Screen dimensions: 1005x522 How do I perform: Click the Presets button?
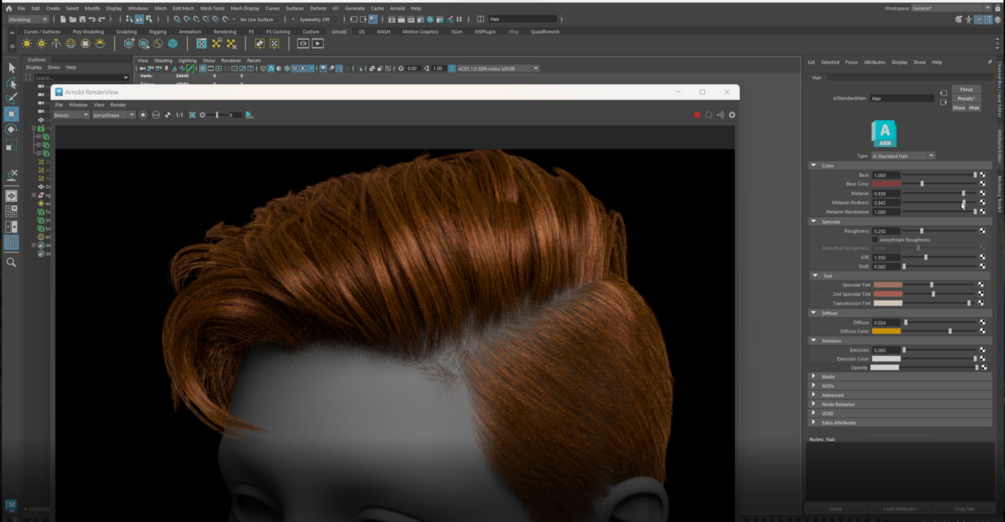[x=965, y=99]
